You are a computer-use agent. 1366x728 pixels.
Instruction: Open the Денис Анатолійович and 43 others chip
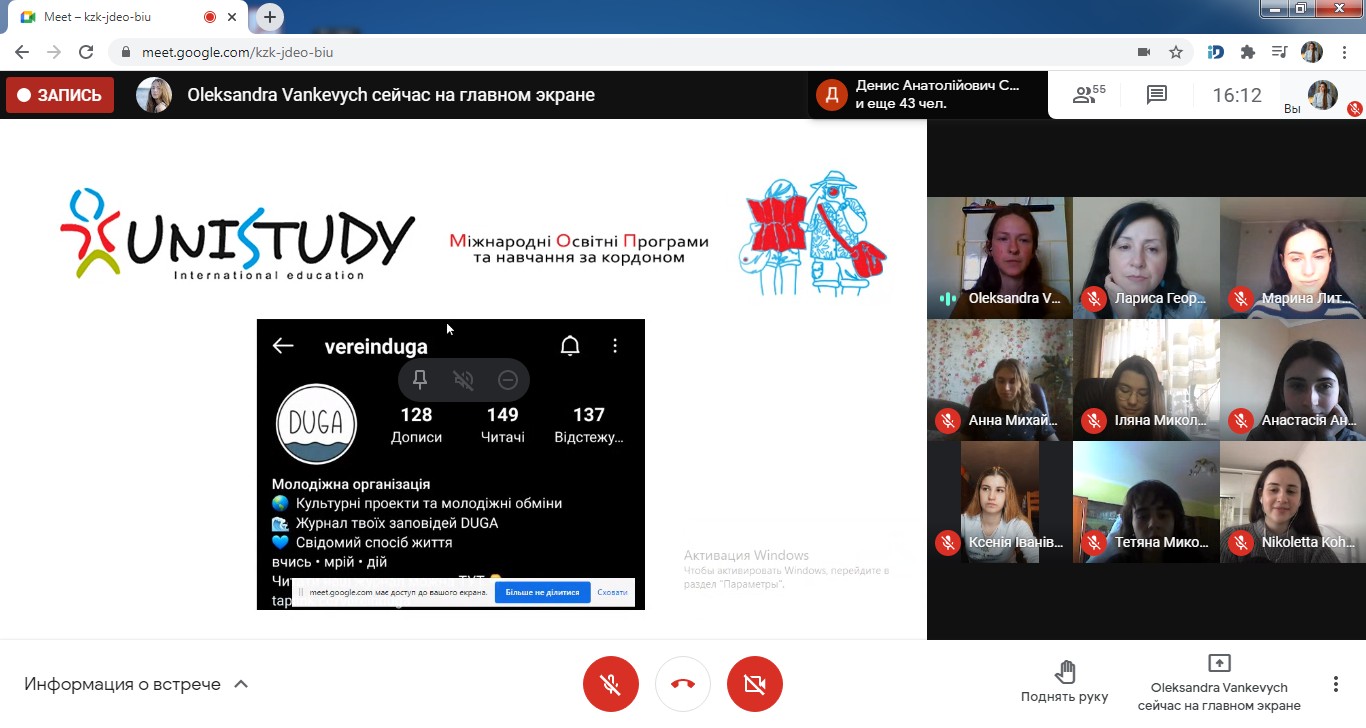[x=927, y=95]
